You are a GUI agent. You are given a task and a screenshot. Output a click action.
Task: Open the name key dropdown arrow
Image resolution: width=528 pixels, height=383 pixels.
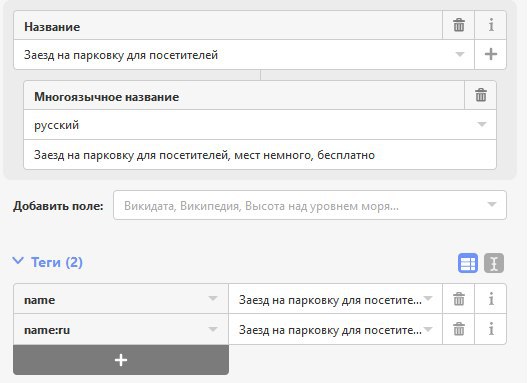[x=212, y=298]
